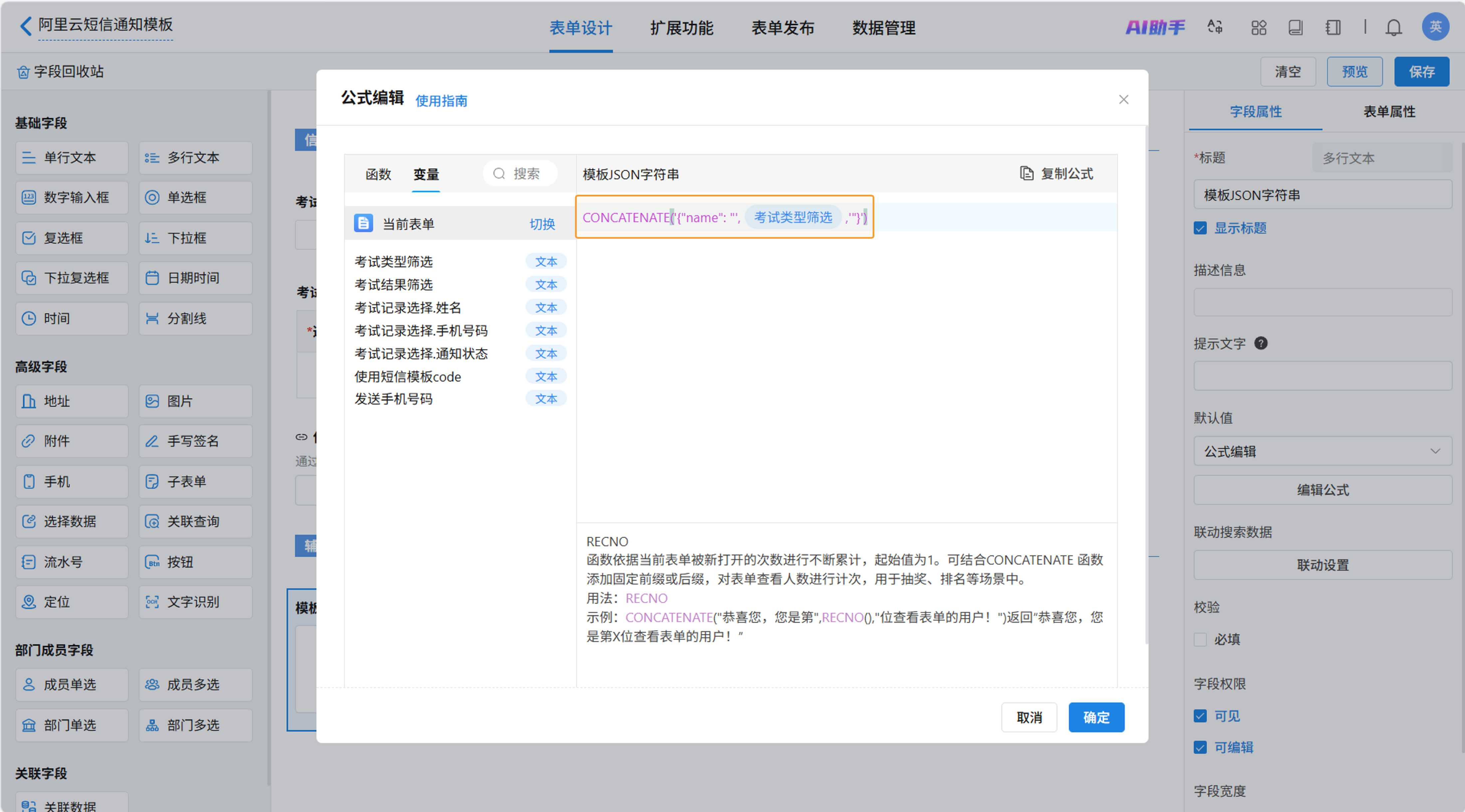Click search magnifier in formula editor
This screenshot has width=1465, height=812.
(499, 173)
